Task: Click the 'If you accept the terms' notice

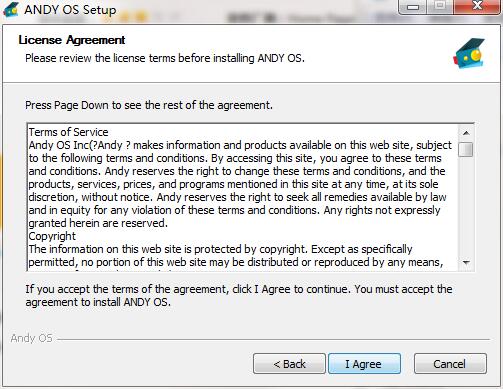Action: click(x=239, y=295)
